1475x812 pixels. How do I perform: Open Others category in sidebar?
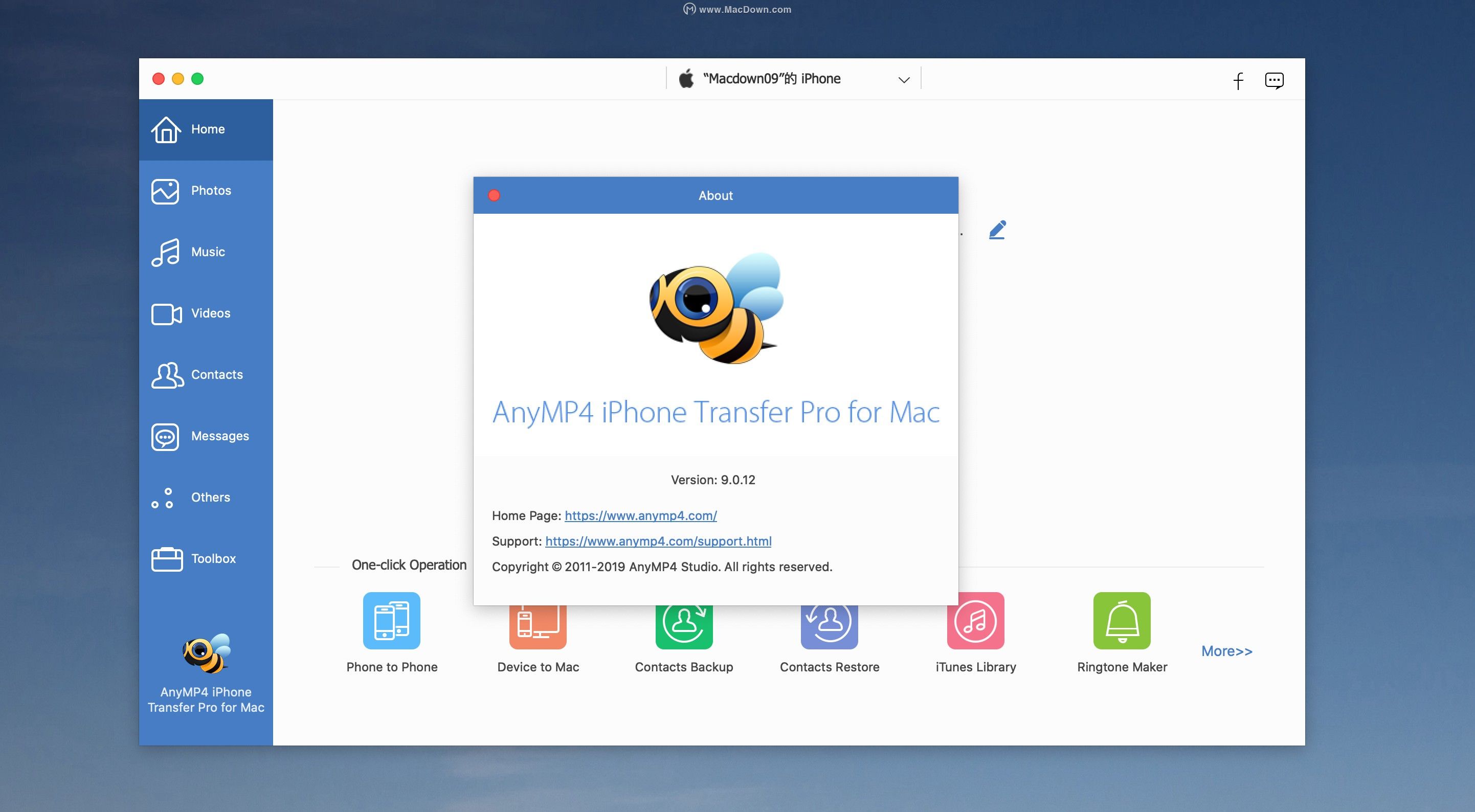pos(206,497)
